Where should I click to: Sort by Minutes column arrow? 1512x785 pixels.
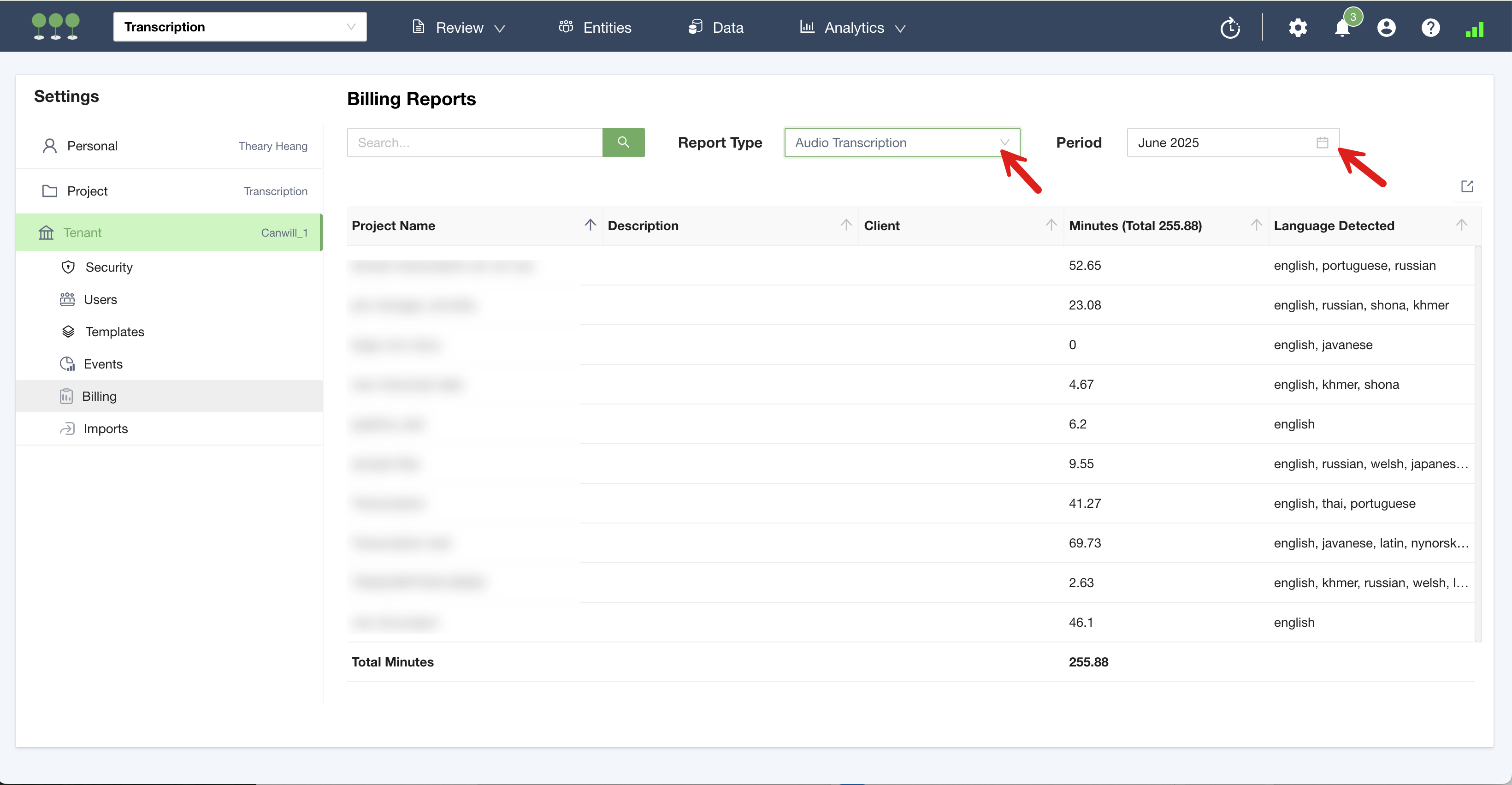point(1256,225)
